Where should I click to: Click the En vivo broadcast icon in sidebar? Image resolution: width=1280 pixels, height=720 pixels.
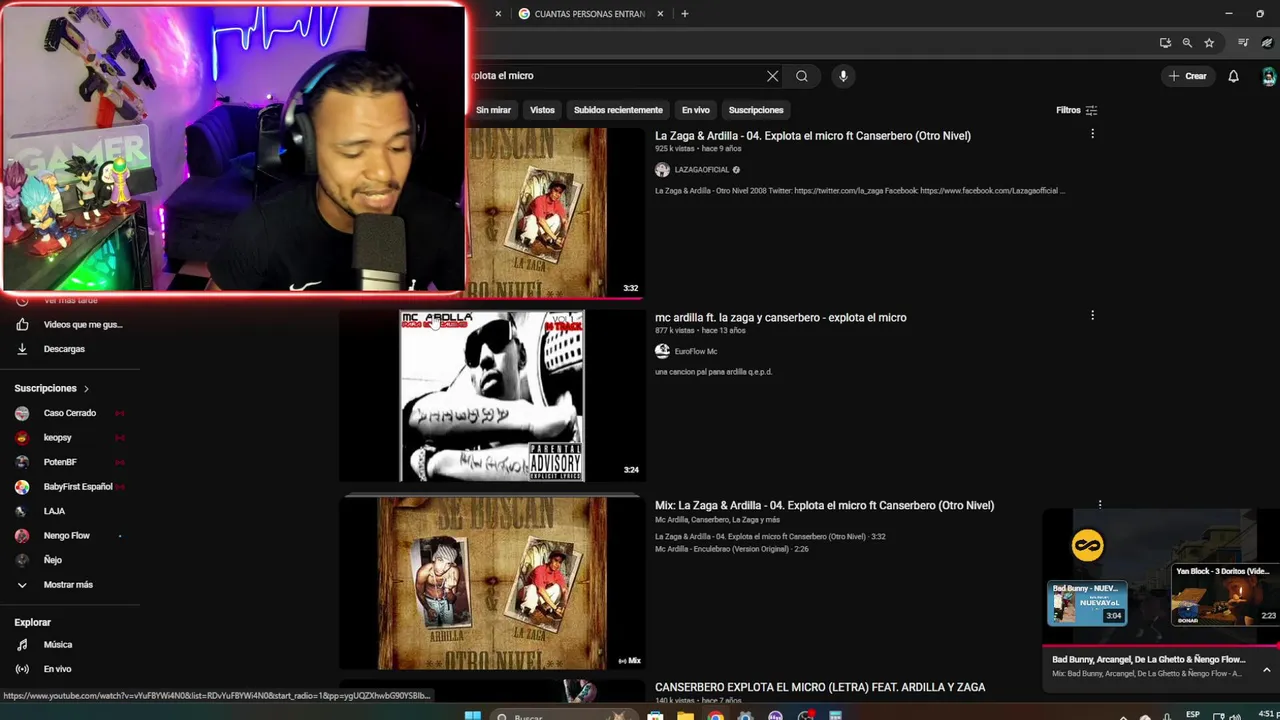point(22,669)
